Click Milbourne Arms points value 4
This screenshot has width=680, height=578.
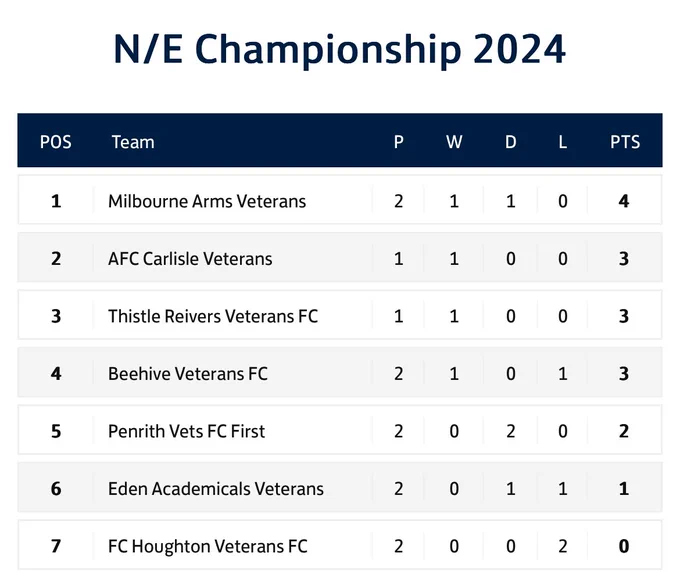pyautogui.click(x=624, y=201)
